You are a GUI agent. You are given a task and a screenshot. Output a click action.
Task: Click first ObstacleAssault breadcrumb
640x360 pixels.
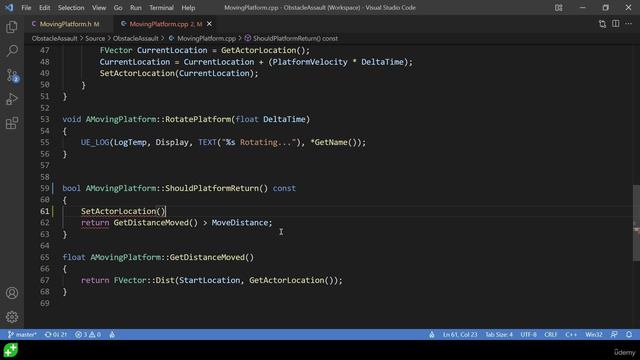point(54,38)
